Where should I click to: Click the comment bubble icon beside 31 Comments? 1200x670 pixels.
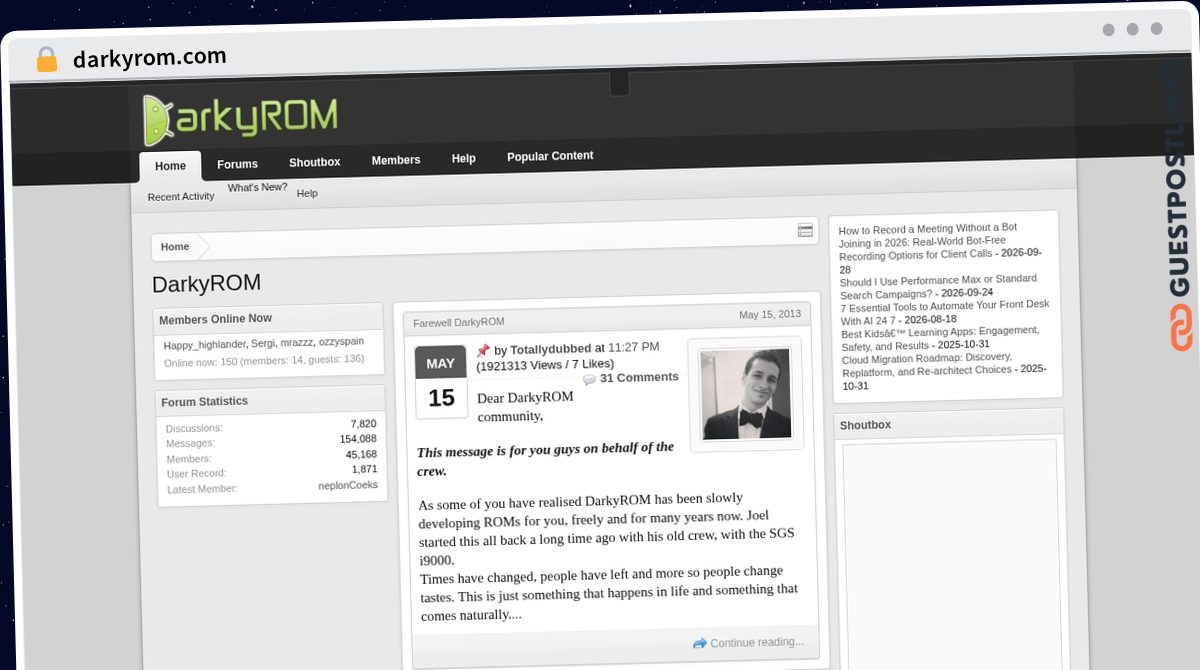tap(589, 380)
